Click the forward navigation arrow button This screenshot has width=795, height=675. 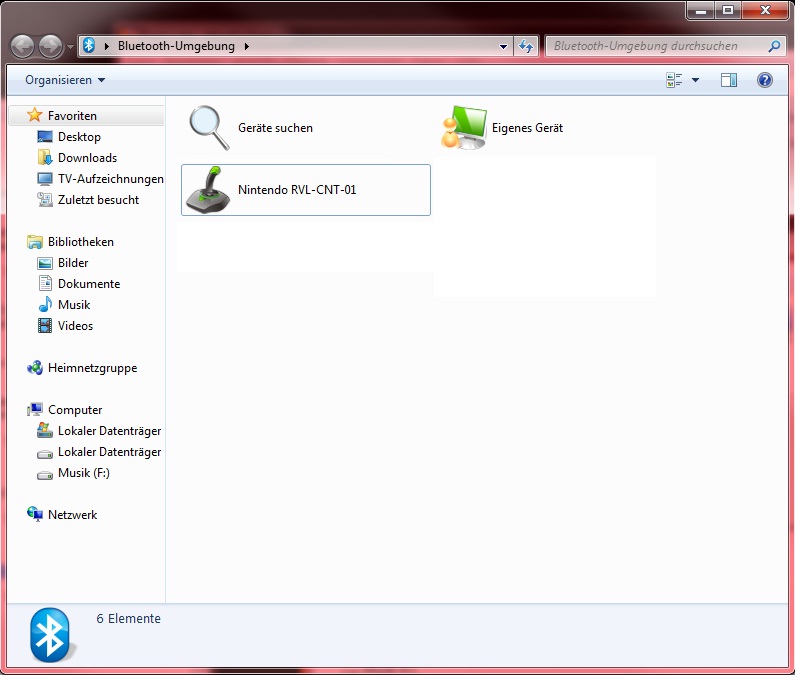pos(50,46)
